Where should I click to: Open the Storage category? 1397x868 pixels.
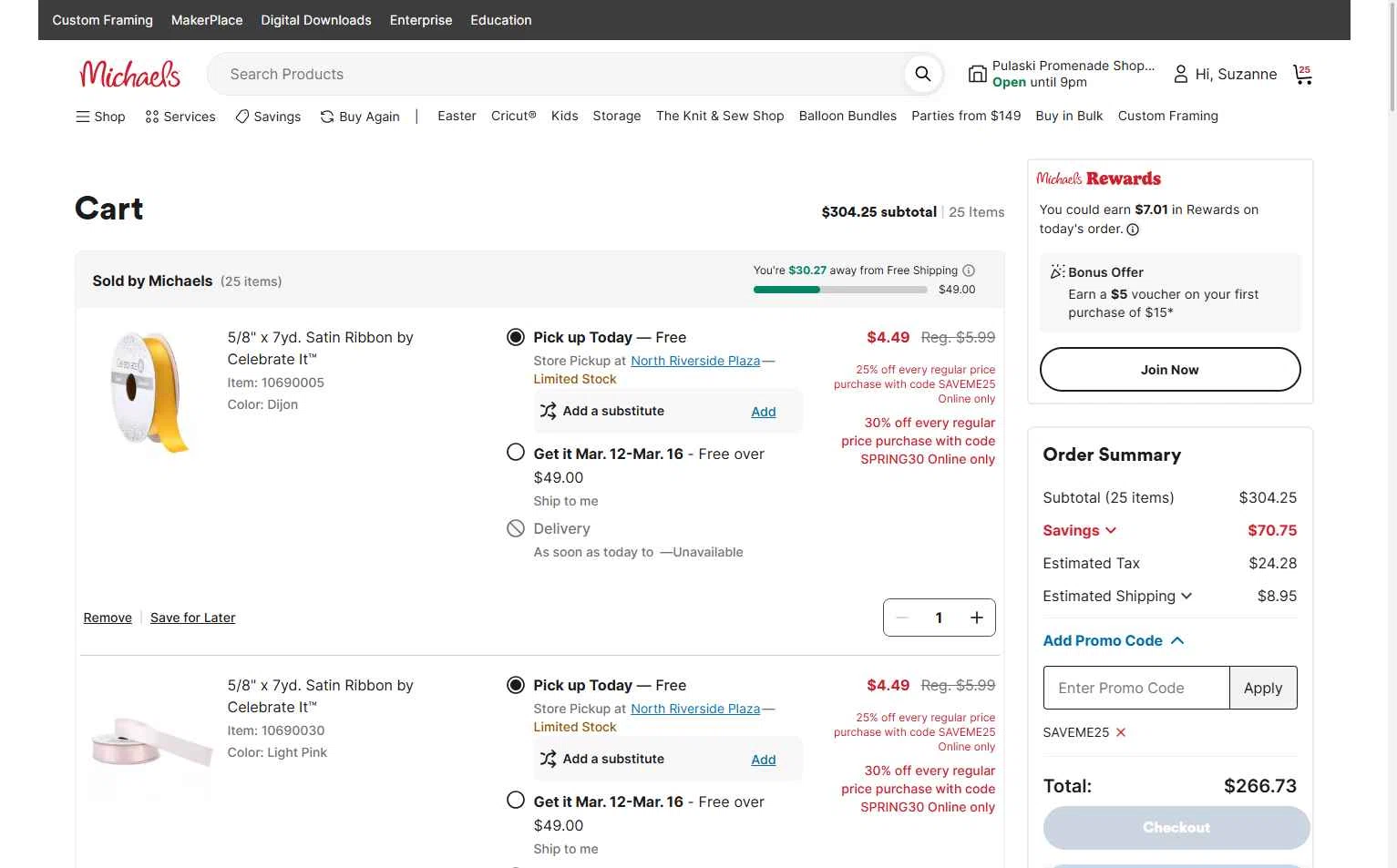(x=617, y=116)
